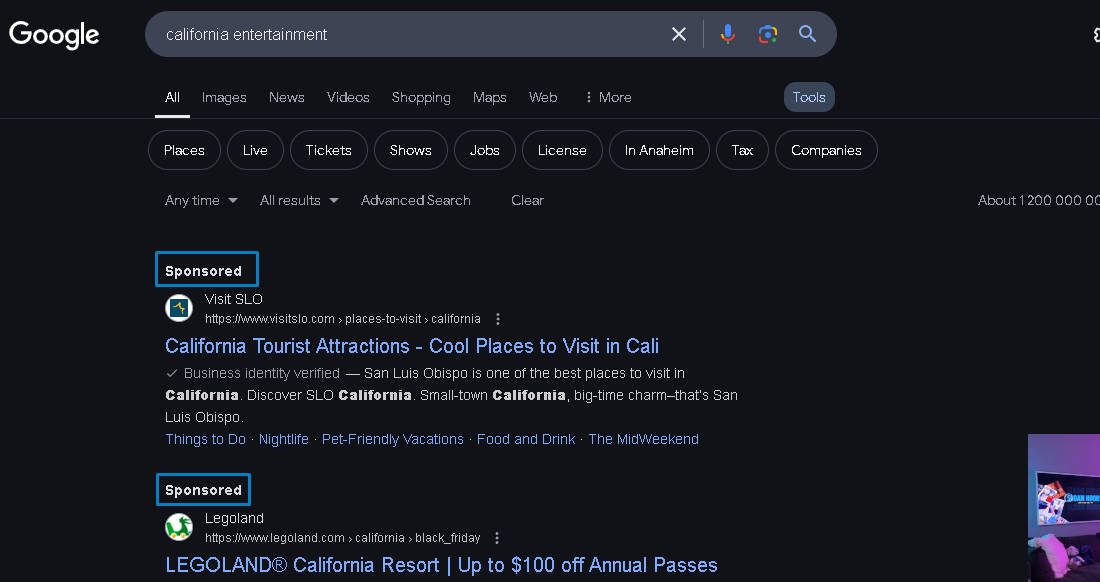Click the magnifying glass search icon
This screenshot has height=582, width=1100.
click(x=807, y=34)
